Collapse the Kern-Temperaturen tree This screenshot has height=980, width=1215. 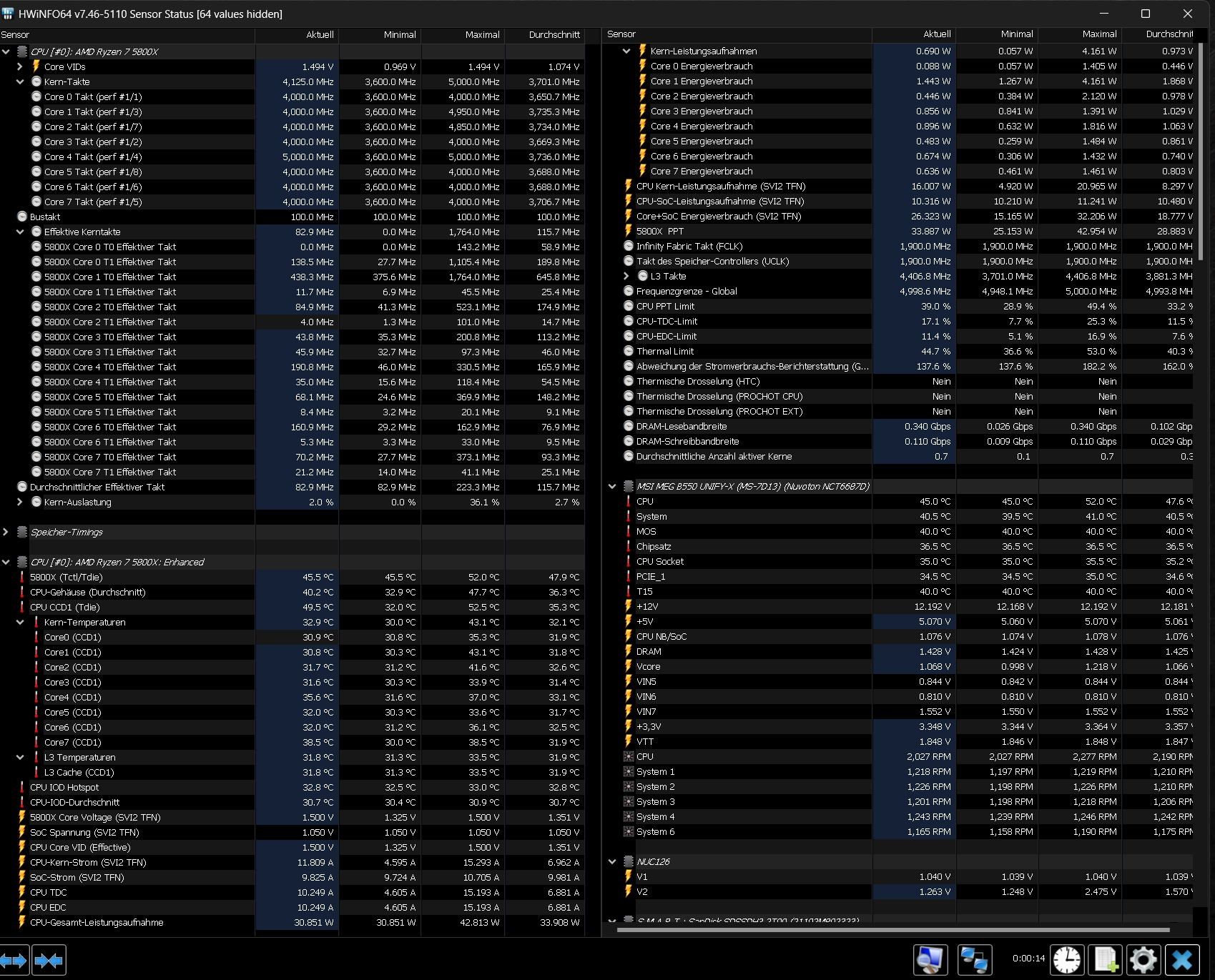coord(20,622)
